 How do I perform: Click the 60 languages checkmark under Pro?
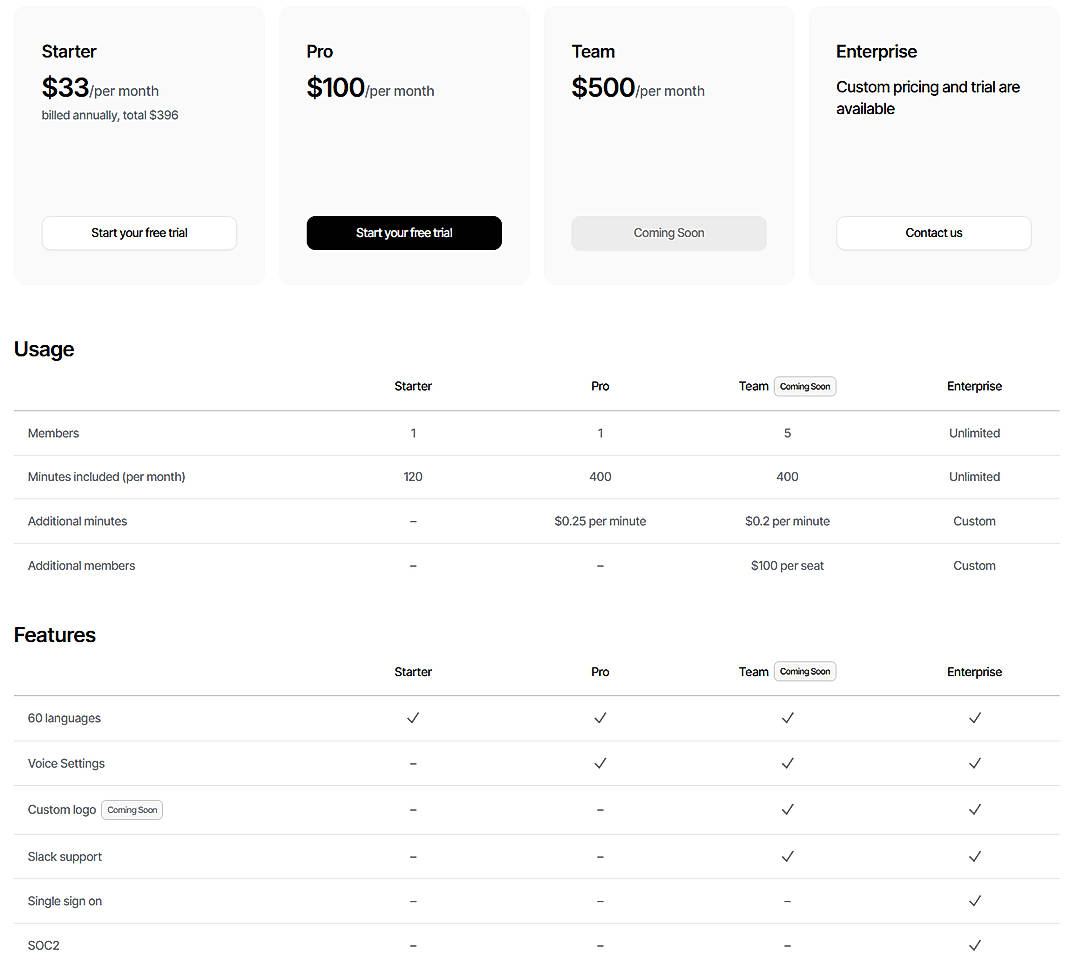click(x=600, y=718)
